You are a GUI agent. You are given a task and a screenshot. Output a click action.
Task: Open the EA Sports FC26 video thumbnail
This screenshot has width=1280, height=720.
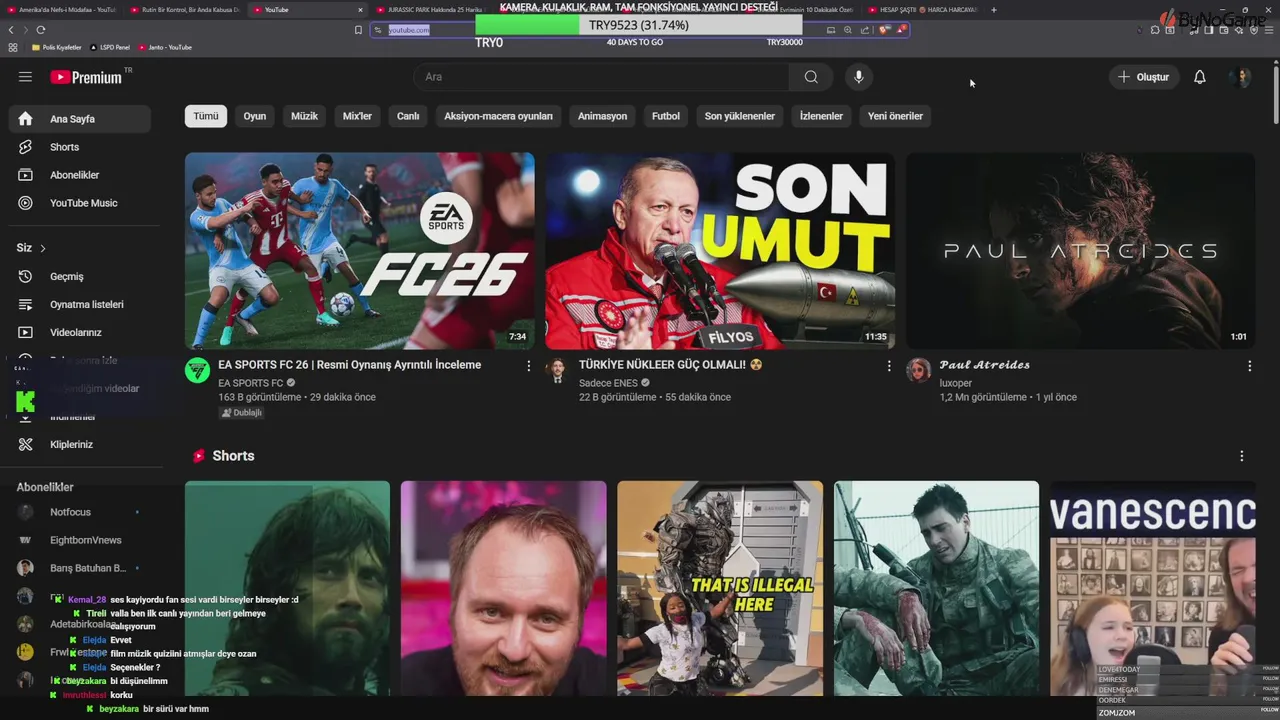[360, 250]
